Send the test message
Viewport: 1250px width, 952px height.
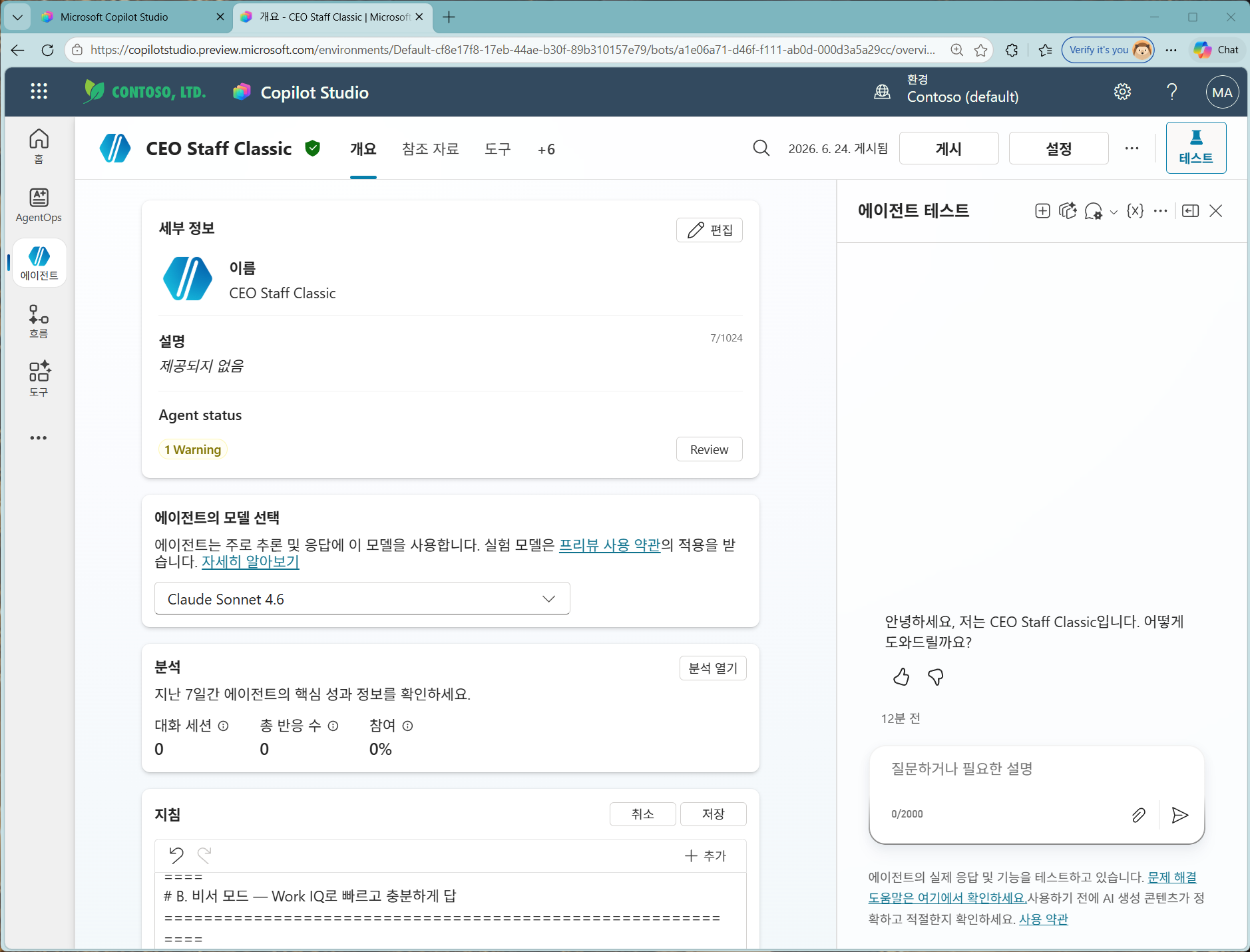click(1179, 815)
